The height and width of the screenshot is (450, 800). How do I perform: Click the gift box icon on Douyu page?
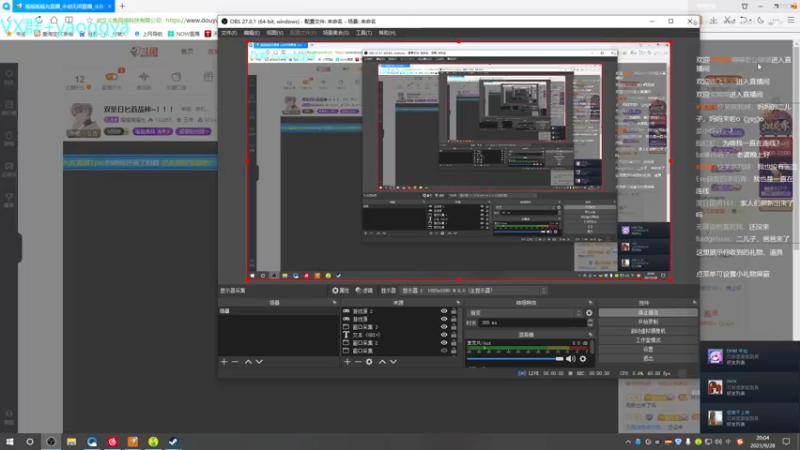pos(208,77)
